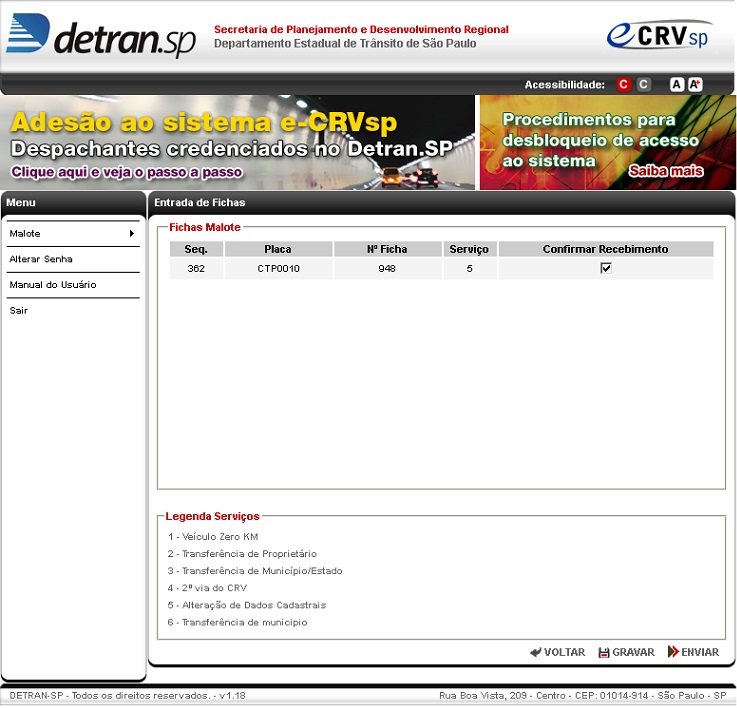Increase font size with A+ icon
Image resolution: width=737 pixels, height=708 pixels.
click(x=695, y=85)
